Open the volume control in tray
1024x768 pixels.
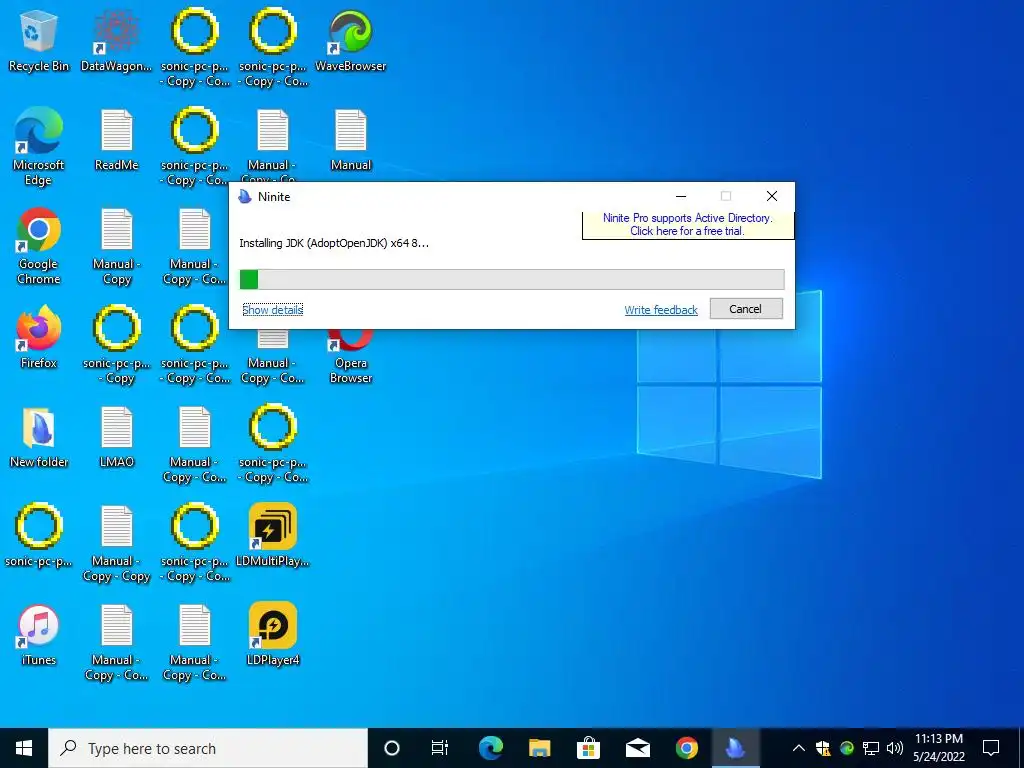[x=895, y=748]
